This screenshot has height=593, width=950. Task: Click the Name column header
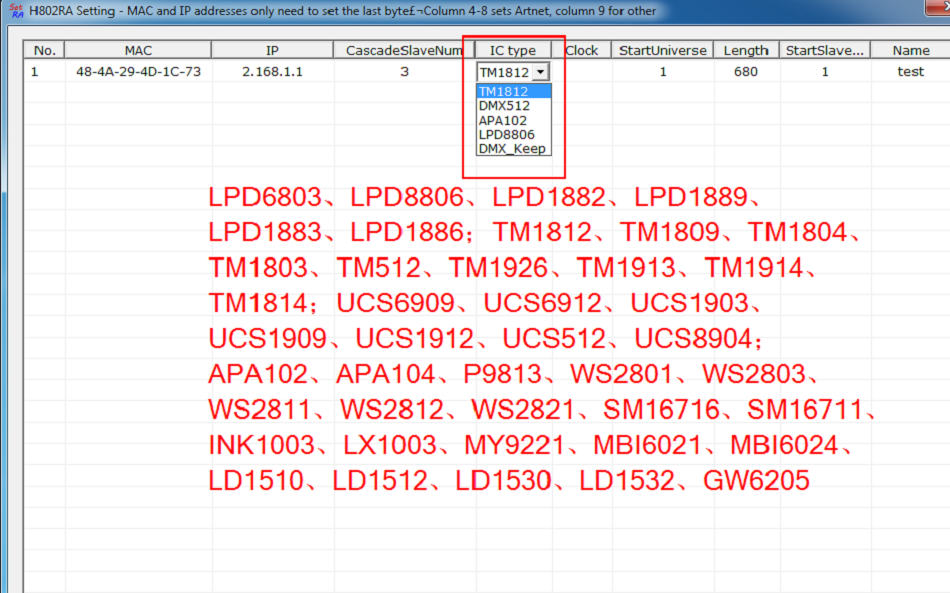coord(911,50)
